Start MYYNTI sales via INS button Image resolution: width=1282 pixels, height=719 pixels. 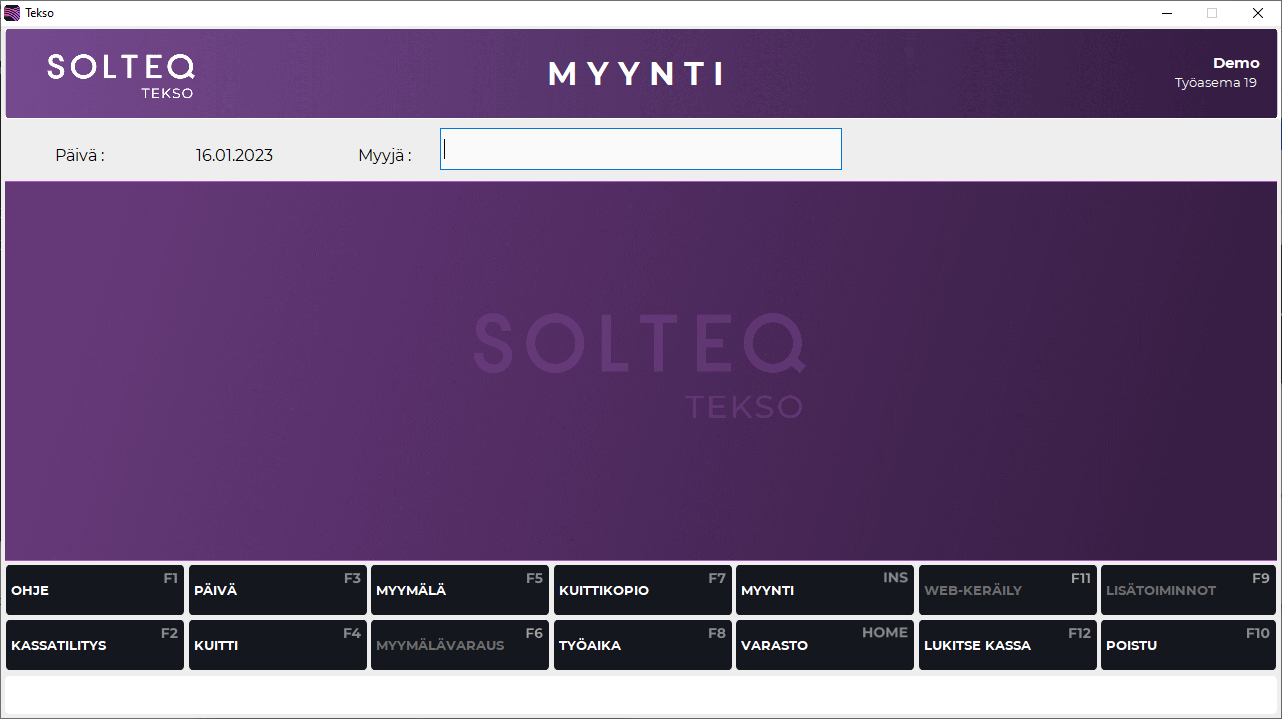pyautogui.click(x=824, y=590)
